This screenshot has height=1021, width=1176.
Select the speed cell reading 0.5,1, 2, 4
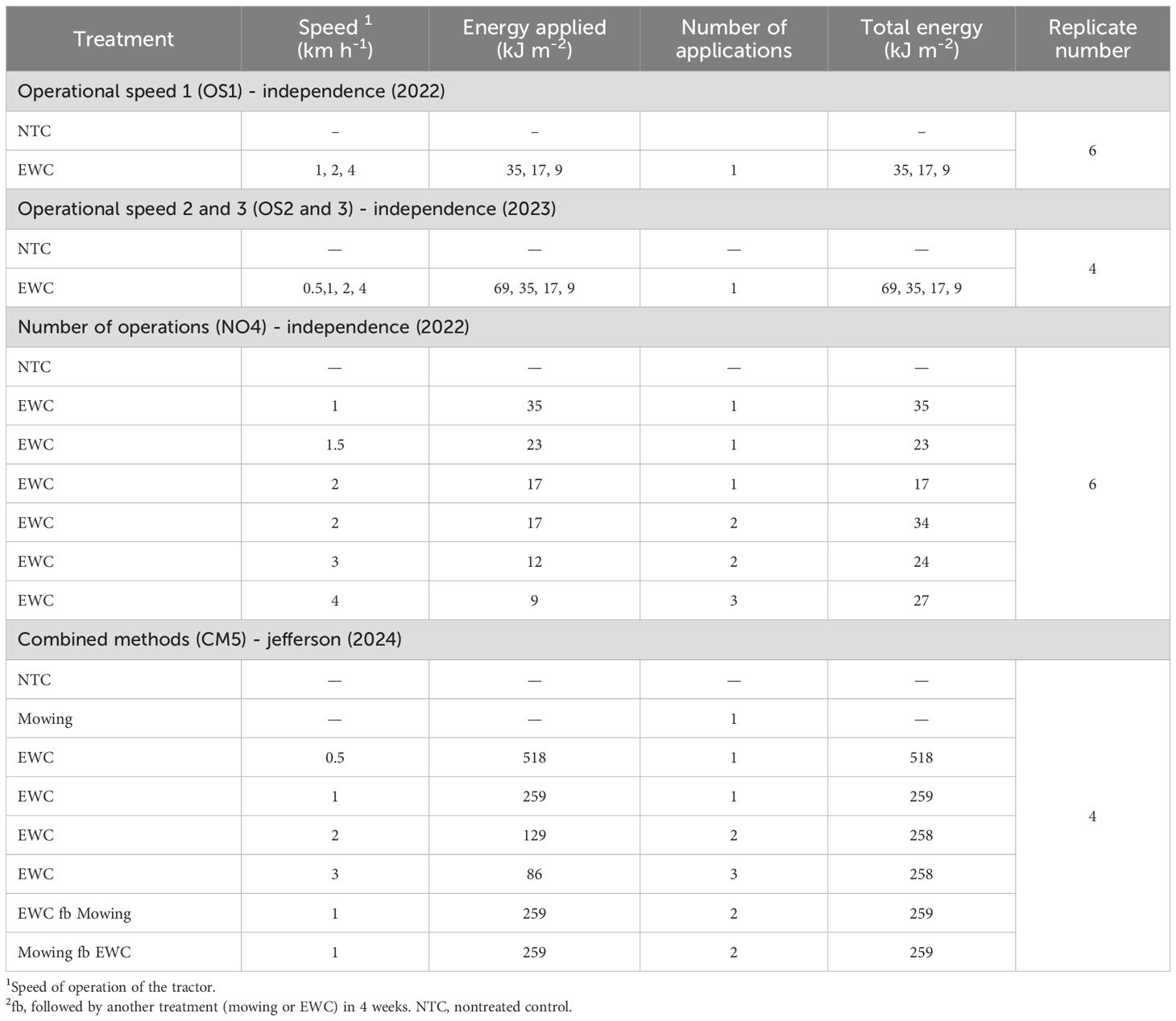coord(334,288)
